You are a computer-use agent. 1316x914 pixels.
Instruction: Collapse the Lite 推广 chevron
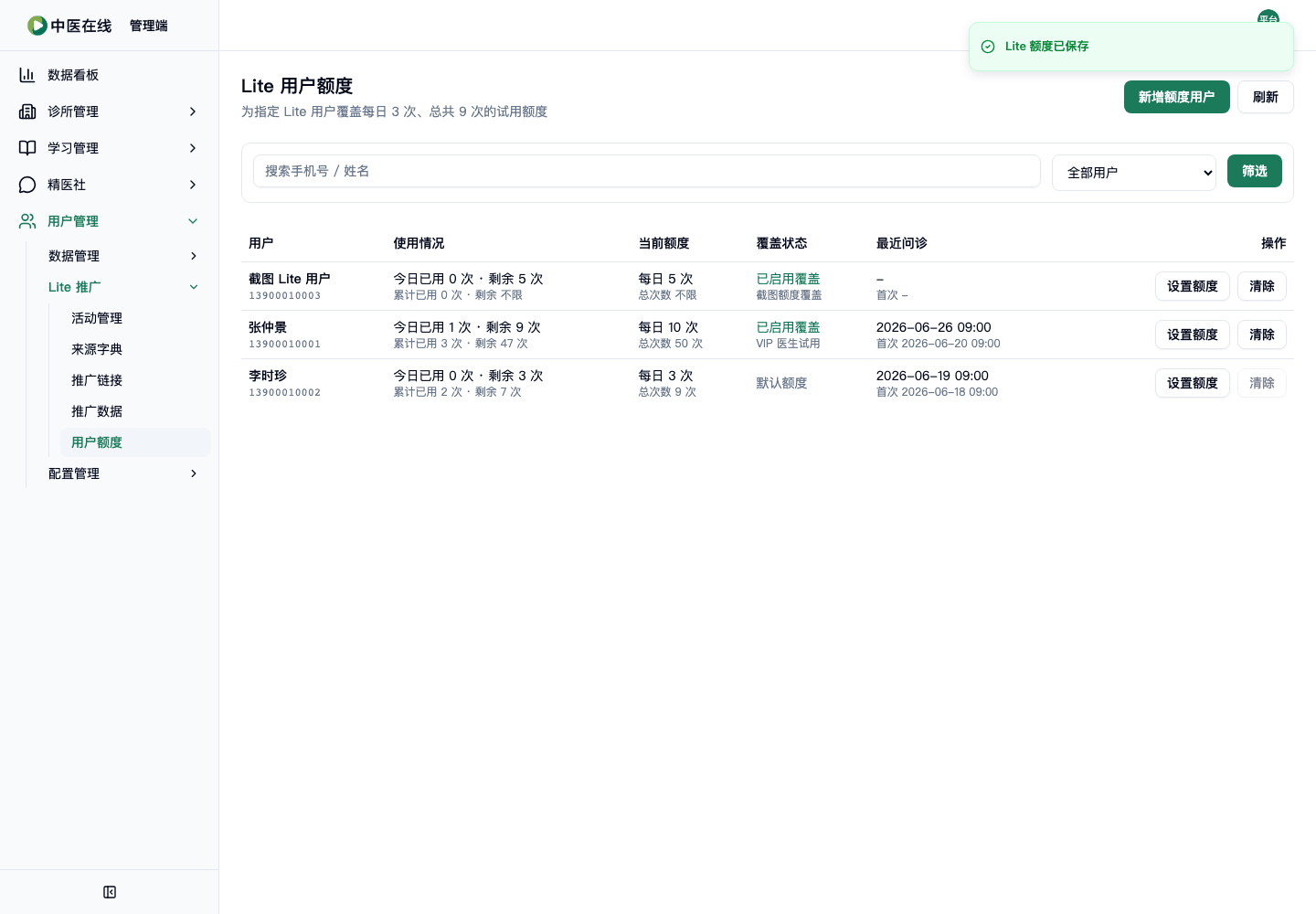194,287
